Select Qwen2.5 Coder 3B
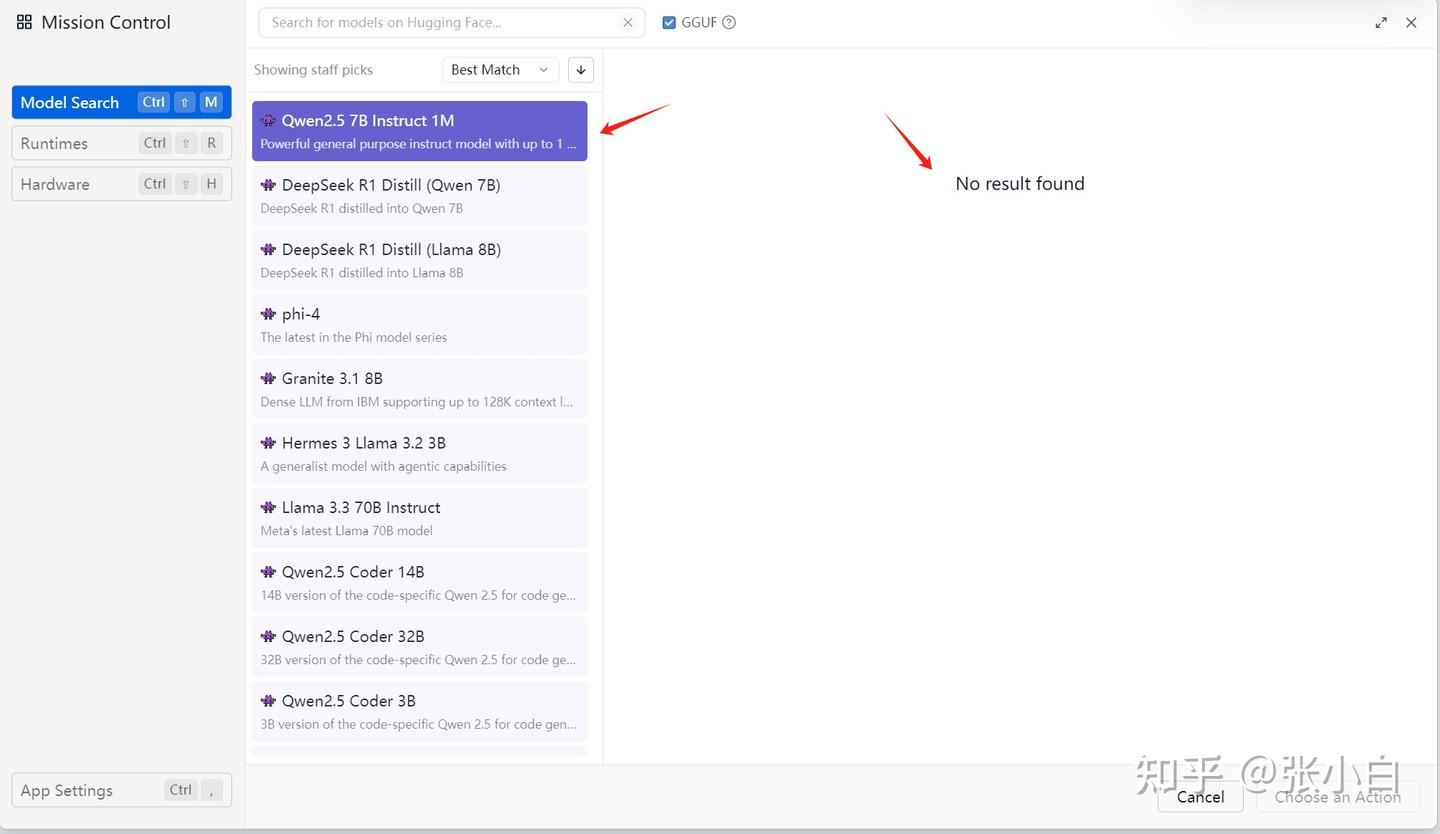The image size is (1440, 834). (x=420, y=711)
